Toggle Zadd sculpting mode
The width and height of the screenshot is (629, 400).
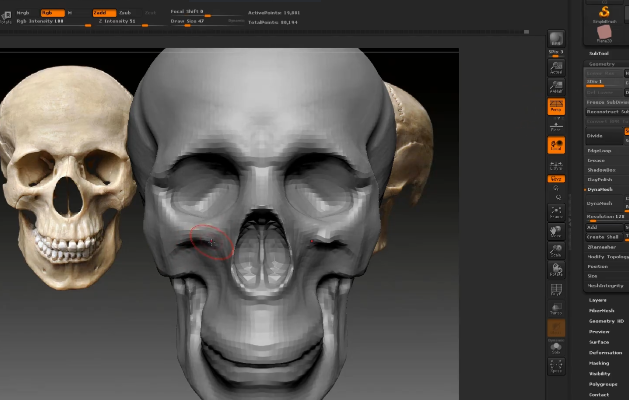point(103,12)
